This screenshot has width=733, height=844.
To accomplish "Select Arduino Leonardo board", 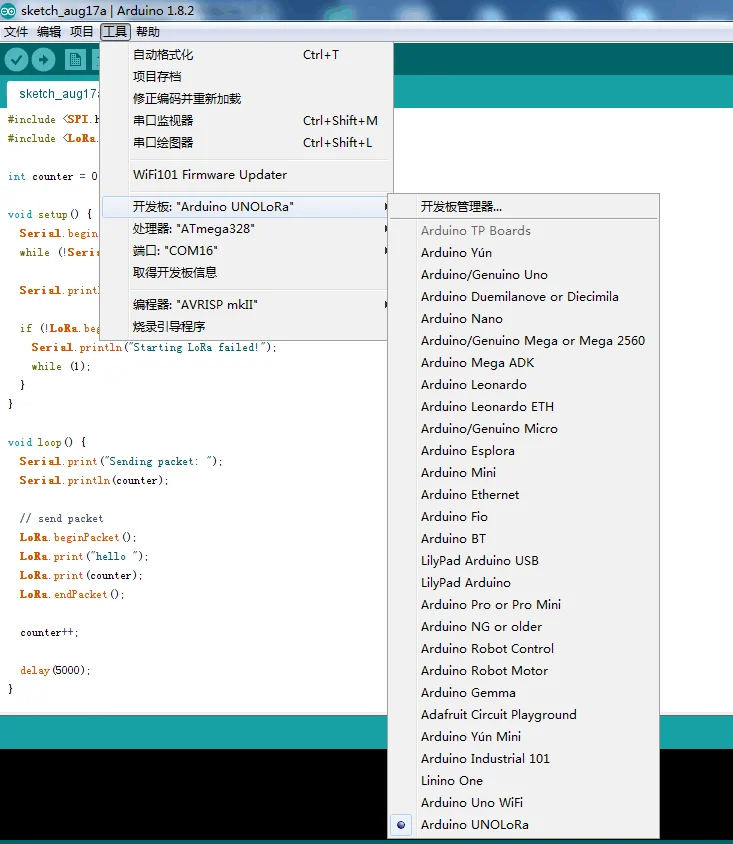I will coord(523,385).
